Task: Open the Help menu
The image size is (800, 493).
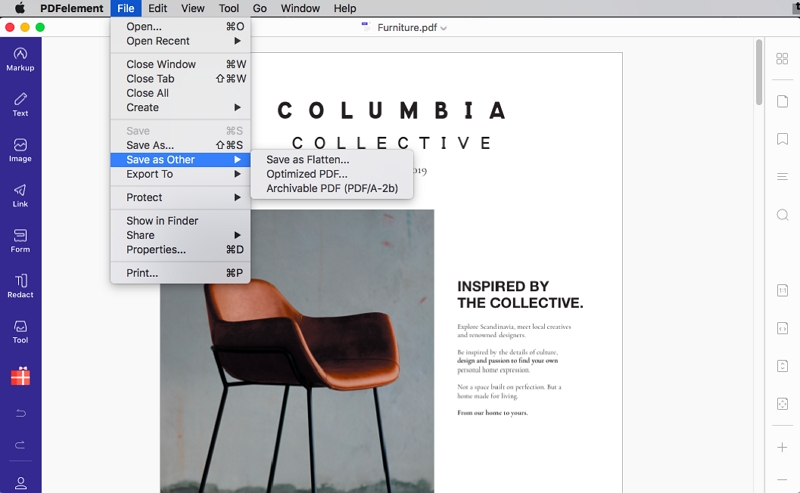Action: tap(345, 8)
